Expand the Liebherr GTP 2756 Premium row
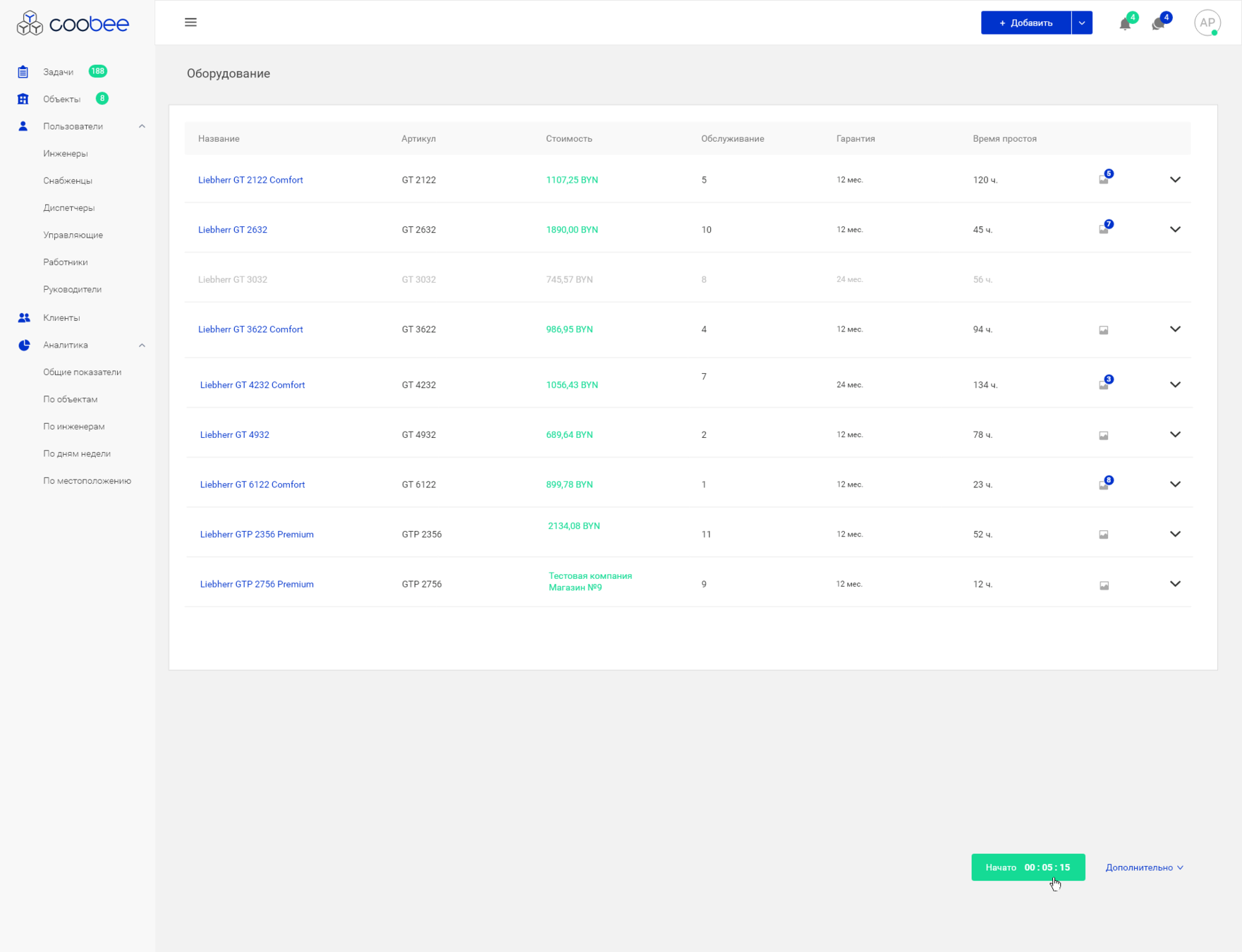Screen dimensions: 1242x952 1175,584
